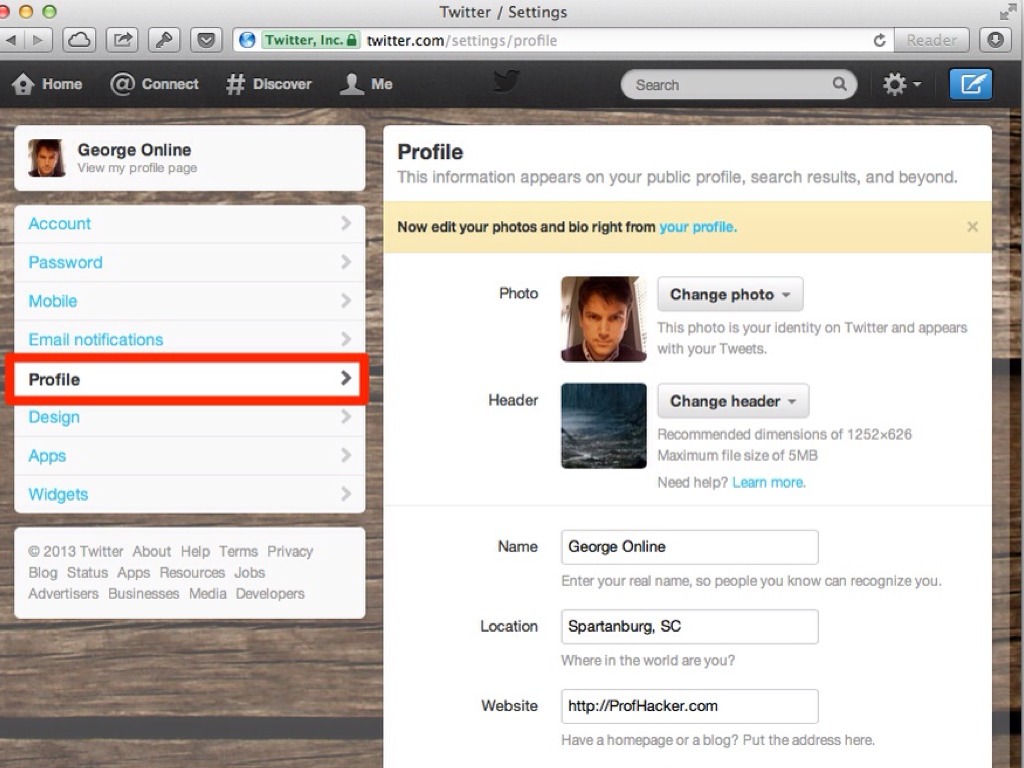Viewport: 1024px width, 768px height.
Task: Open Safari downloads arrow icon
Action: [x=995, y=40]
